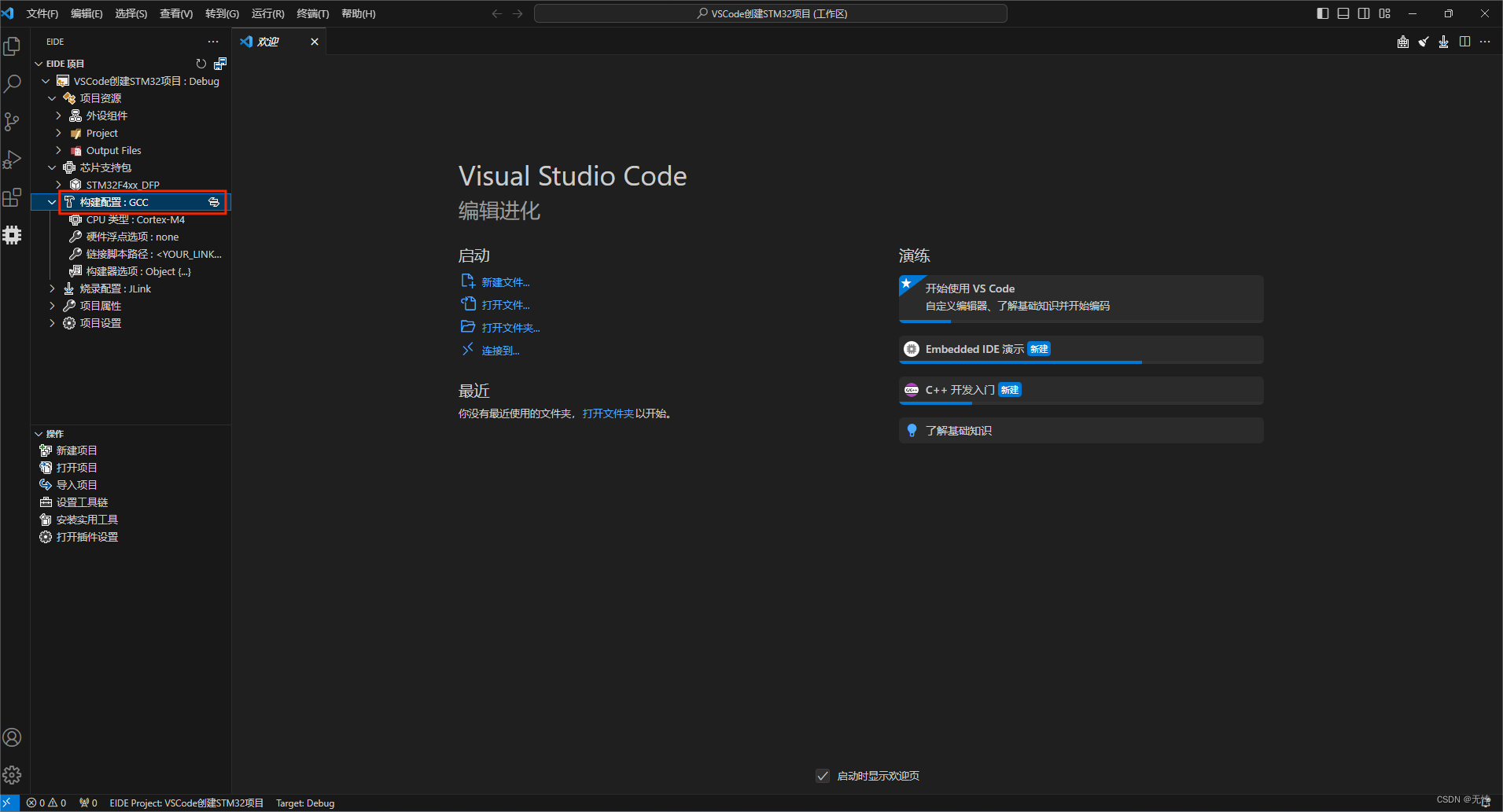Click the 打开文件... link
The width and height of the screenshot is (1503, 812).
click(x=506, y=305)
